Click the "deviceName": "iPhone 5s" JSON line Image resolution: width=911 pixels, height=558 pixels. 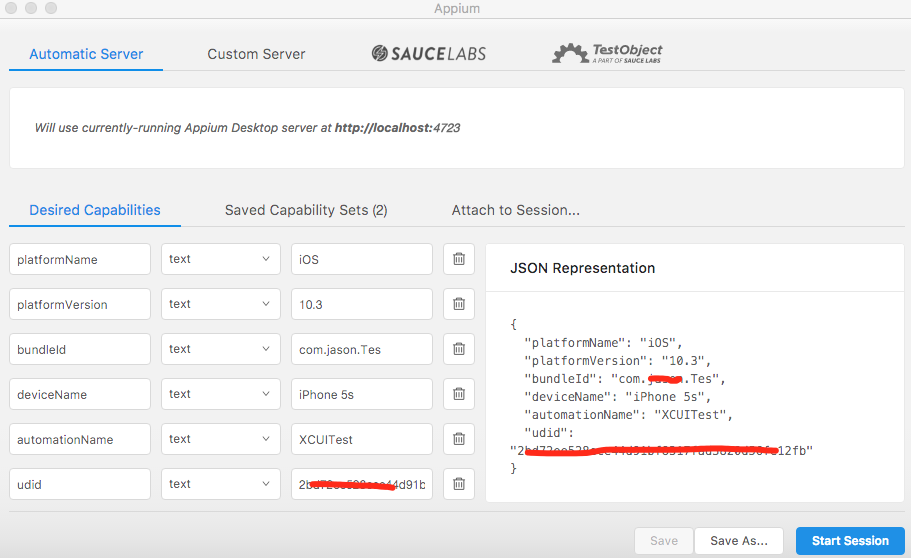[x=618, y=397]
